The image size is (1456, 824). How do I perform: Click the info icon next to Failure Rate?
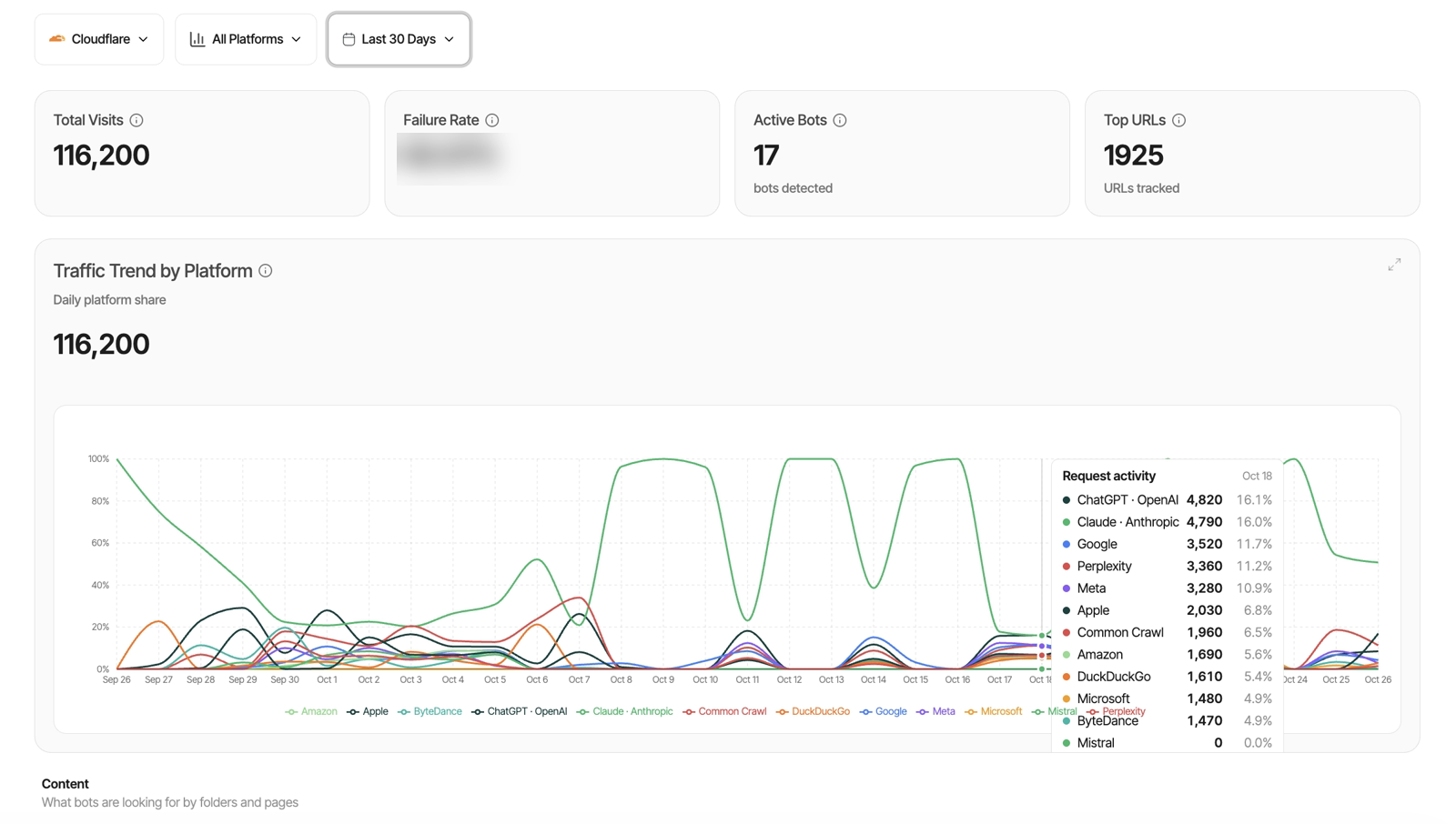tap(492, 120)
